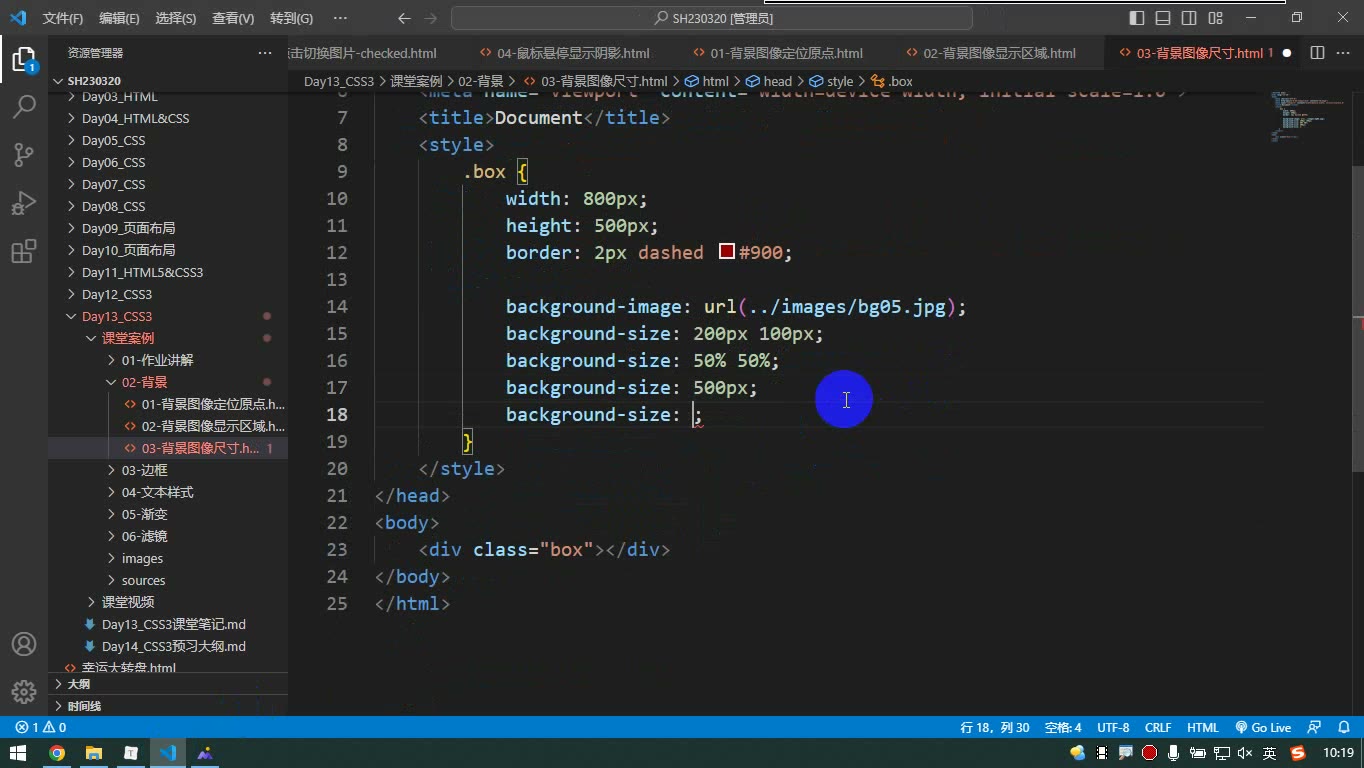Open Explorer panel more actions ellipsis
This screenshot has height=768, width=1364.
click(265, 53)
